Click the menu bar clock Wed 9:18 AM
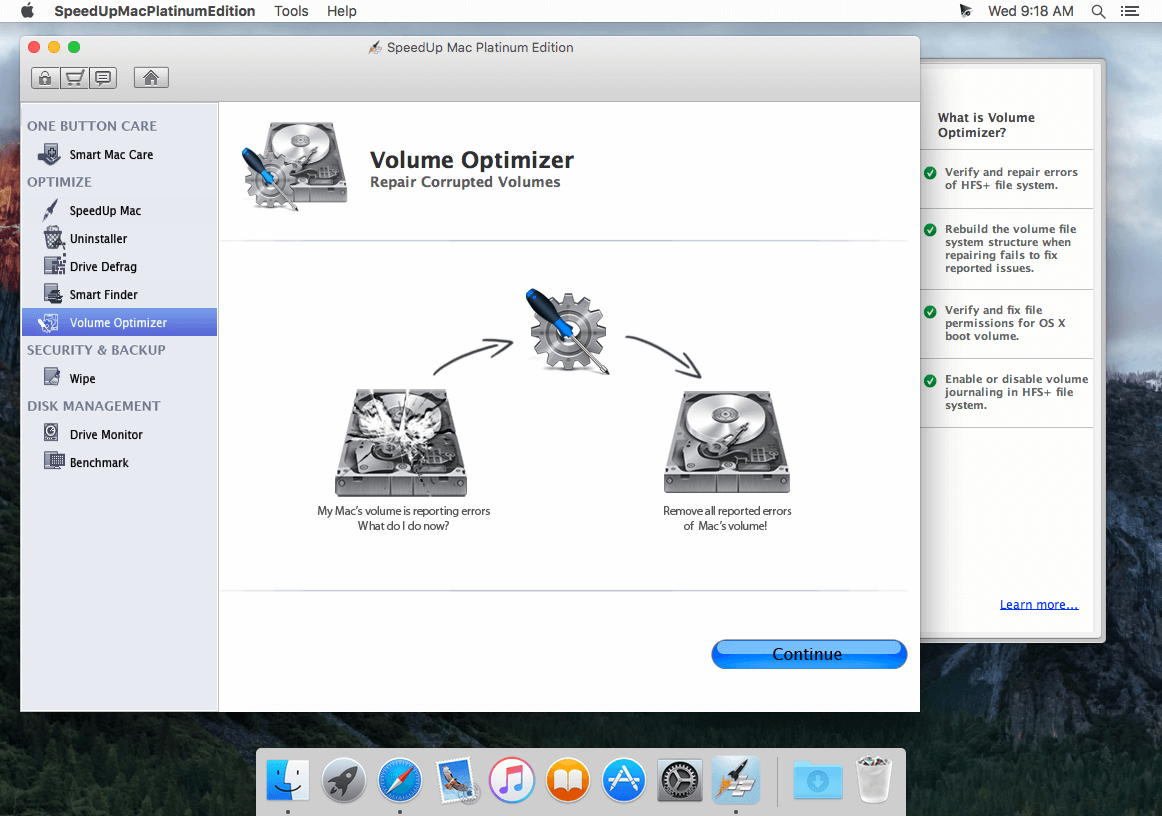 point(1030,11)
